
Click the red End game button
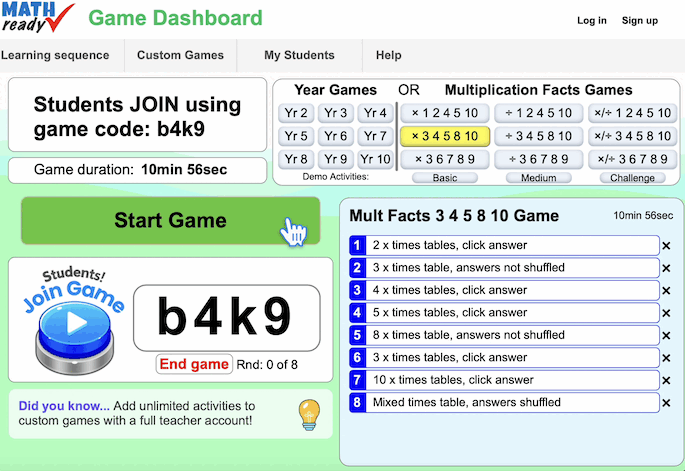point(194,364)
